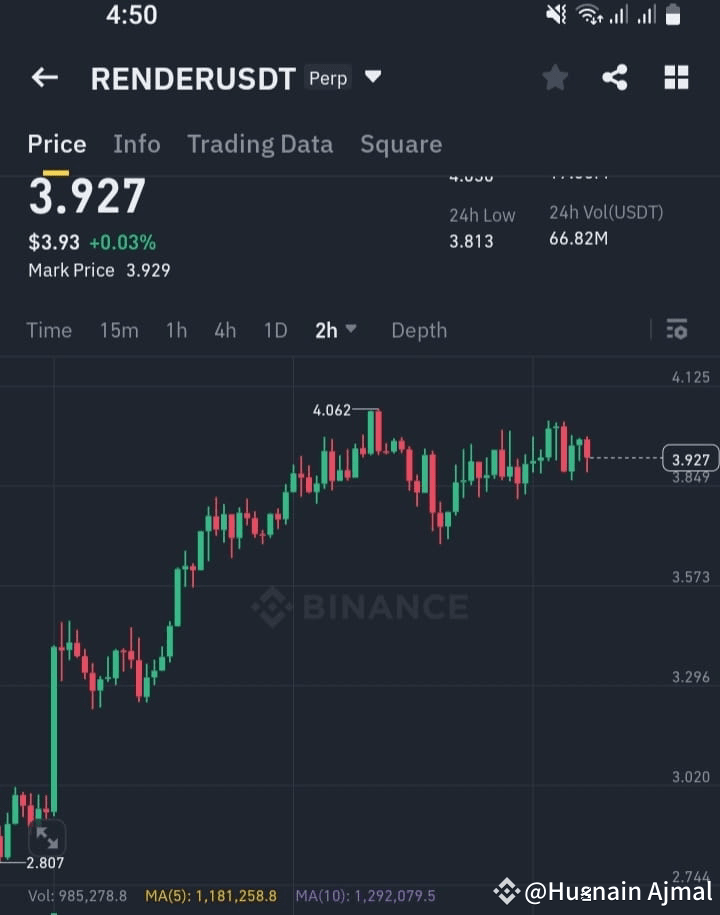This screenshot has height=915, width=720.
Task: Add RENDERUSDT to favorites with star icon
Action: coord(555,78)
